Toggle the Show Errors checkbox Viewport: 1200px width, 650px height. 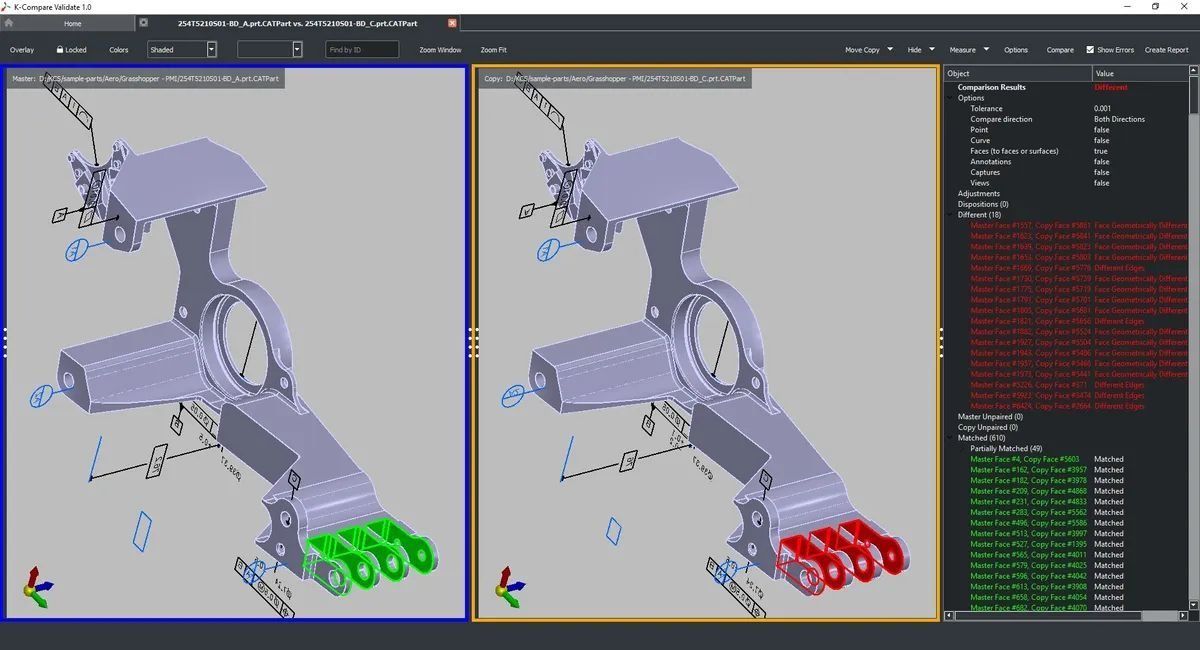coord(1090,49)
